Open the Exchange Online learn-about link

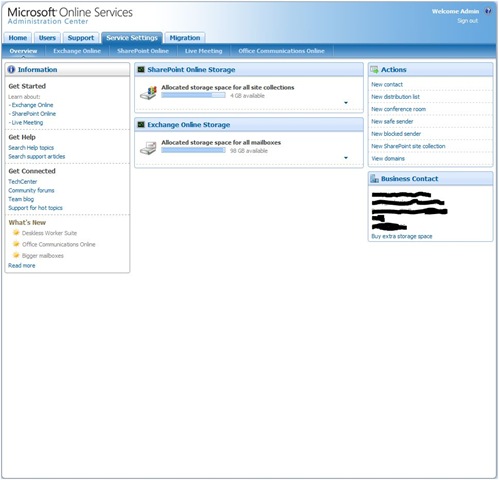pos(32,105)
